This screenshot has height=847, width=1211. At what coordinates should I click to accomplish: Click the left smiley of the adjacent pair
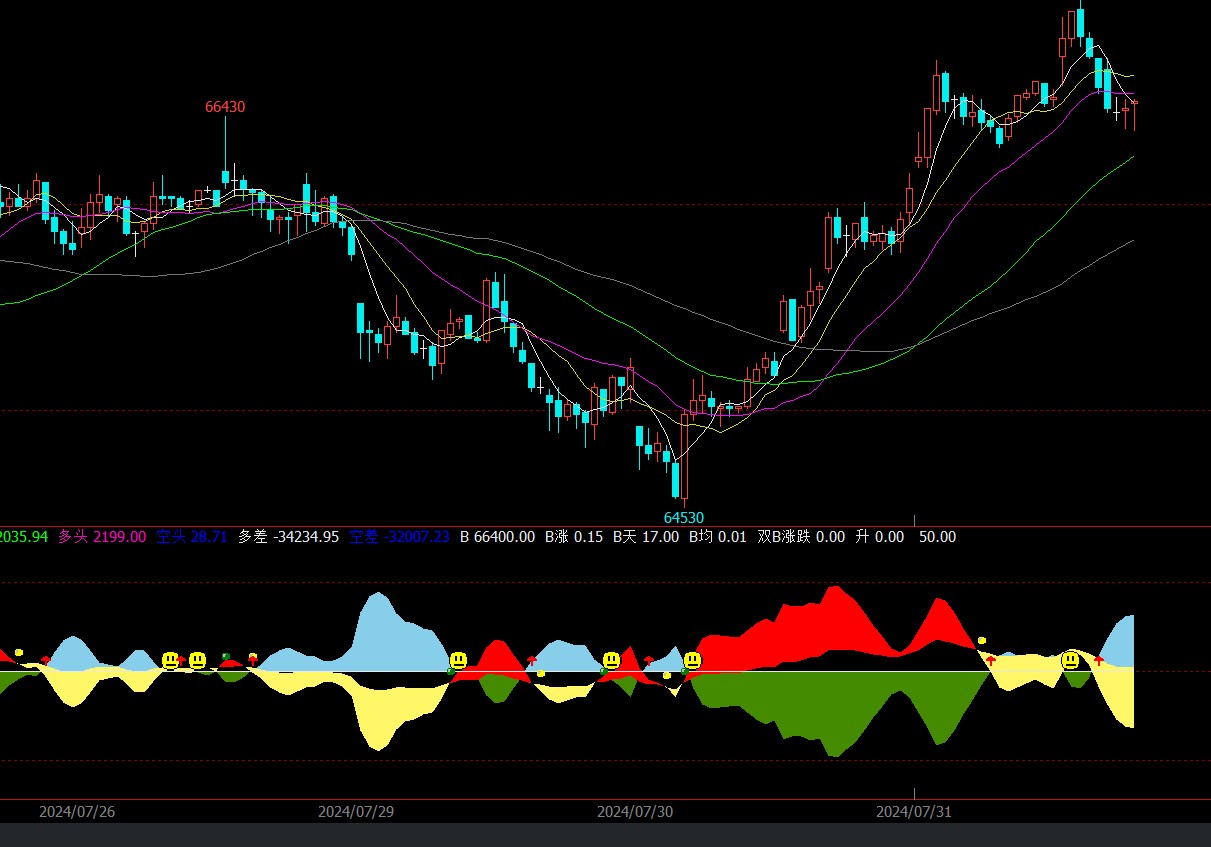(170, 660)
